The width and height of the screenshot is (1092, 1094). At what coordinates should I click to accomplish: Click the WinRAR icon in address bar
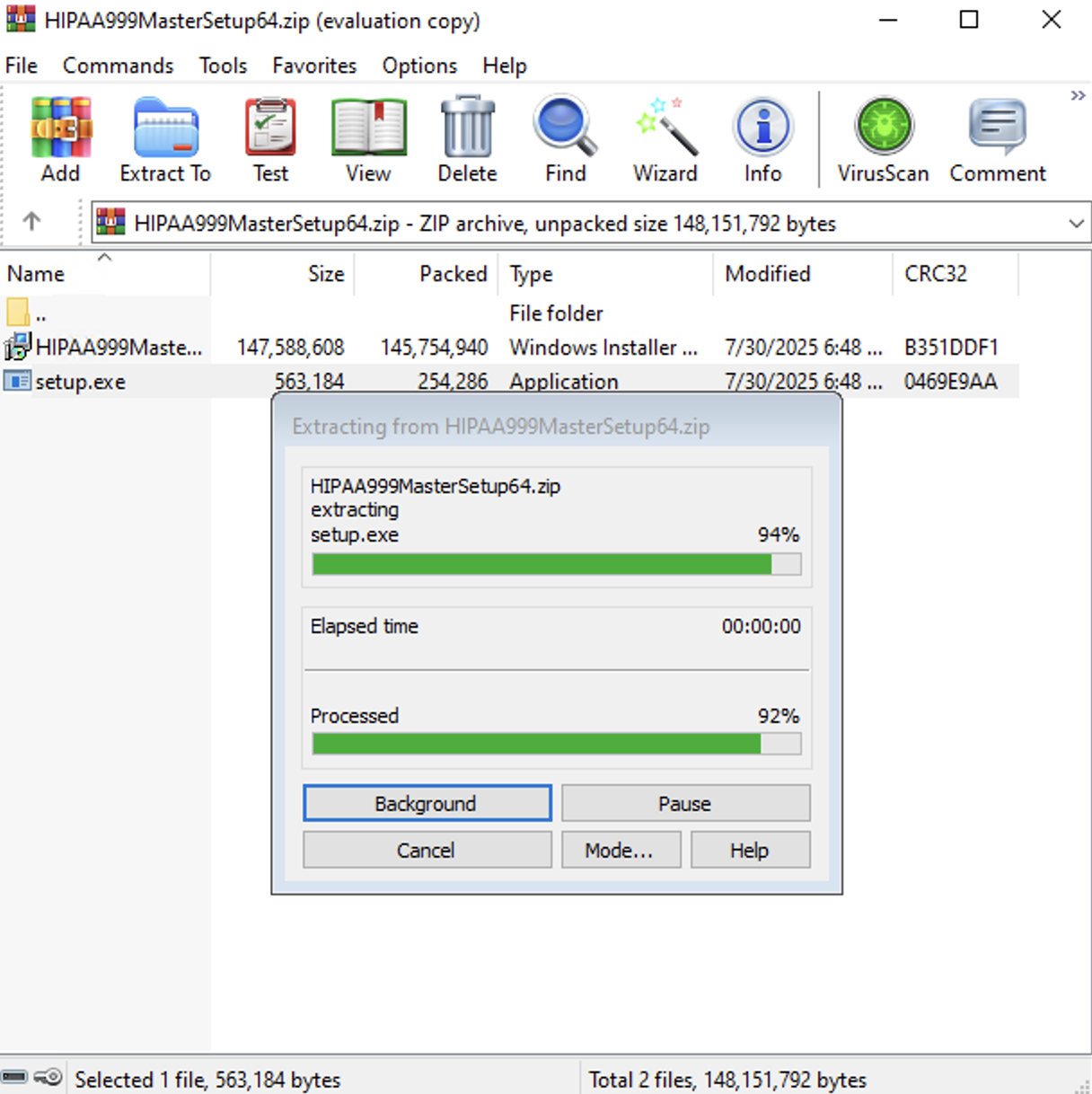point(110,222)
